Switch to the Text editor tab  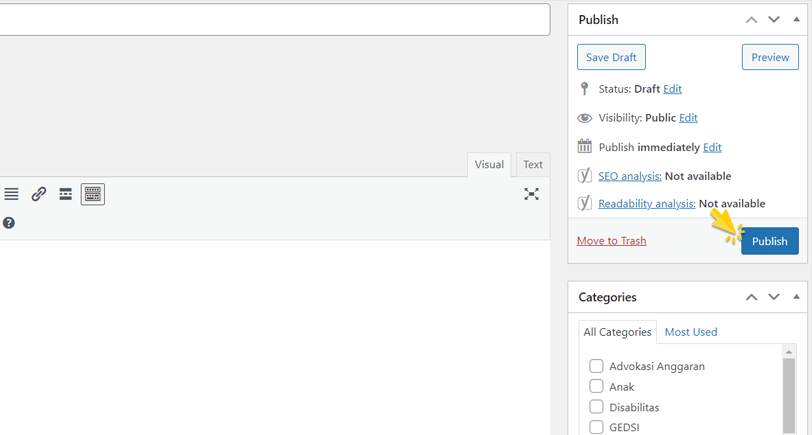(533, 165)
